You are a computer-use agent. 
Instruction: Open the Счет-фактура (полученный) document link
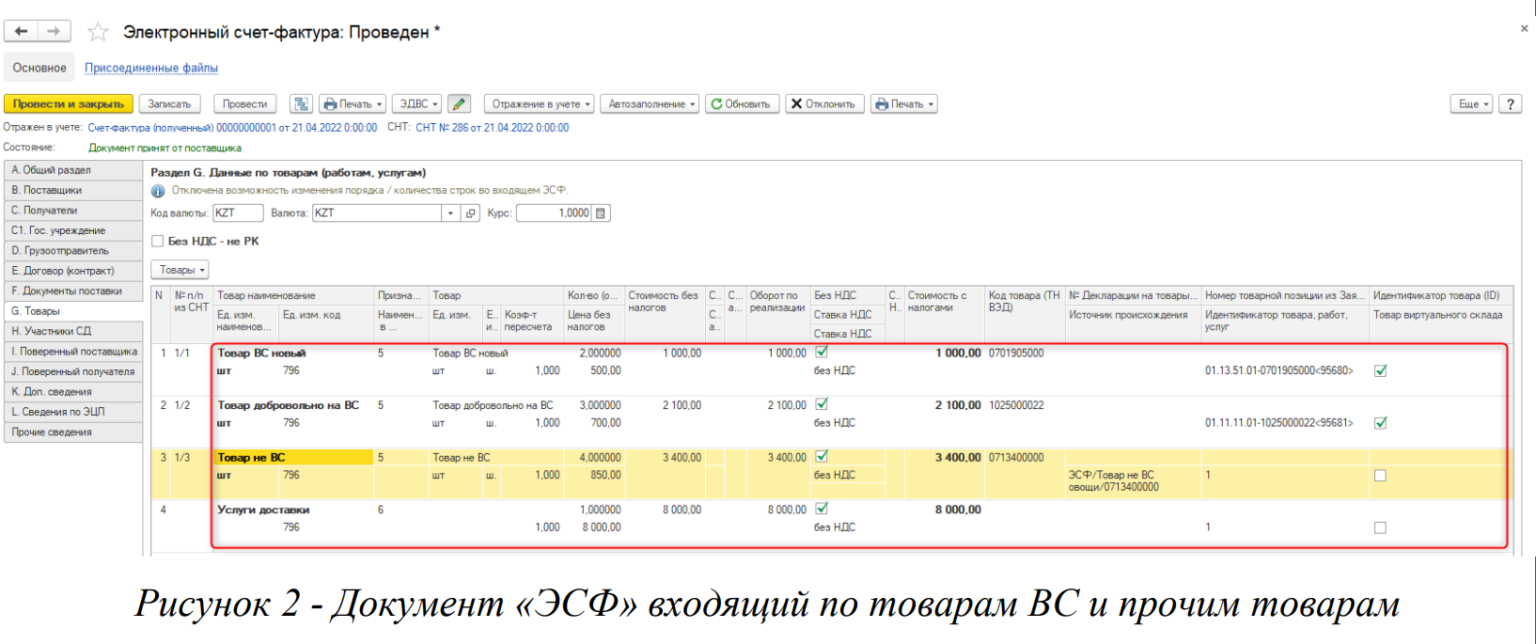click(232, 128)
